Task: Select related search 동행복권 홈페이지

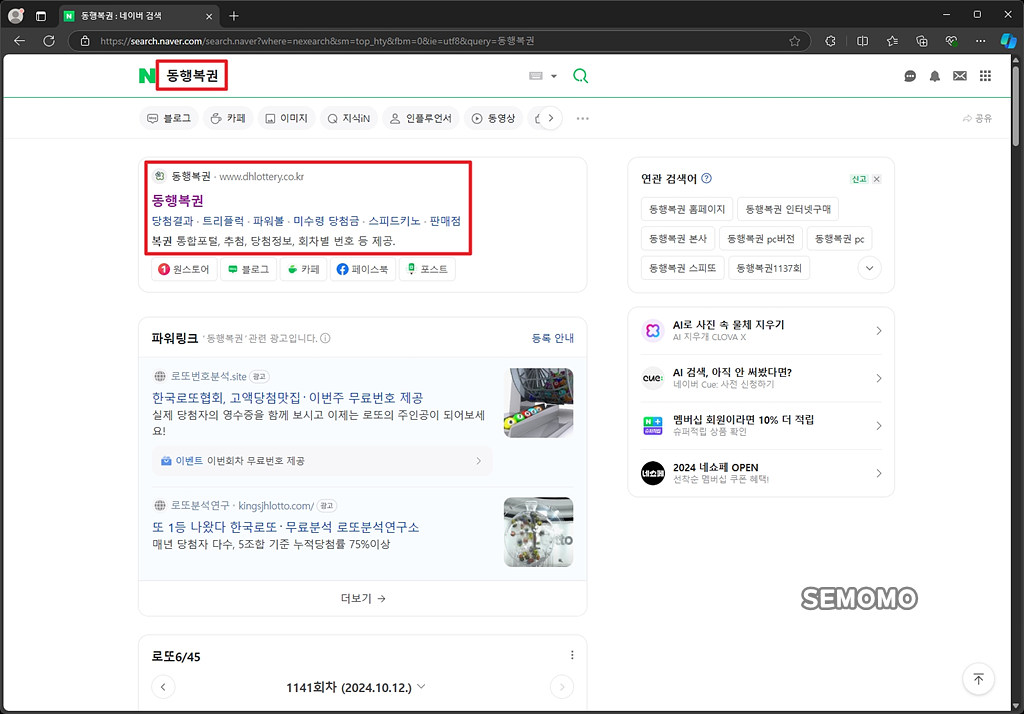Action: point(686,209)
